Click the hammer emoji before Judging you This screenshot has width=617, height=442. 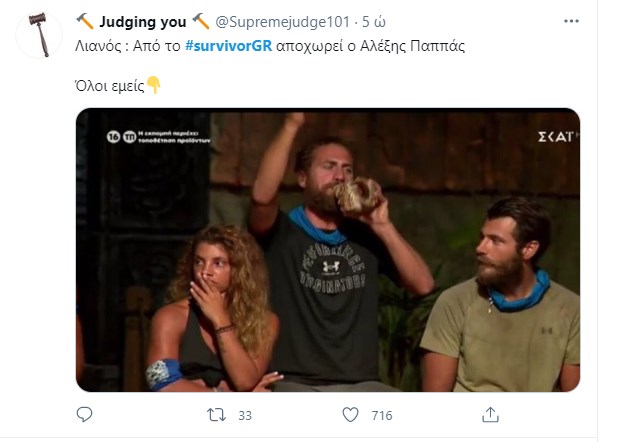click(x=85, y=21)
